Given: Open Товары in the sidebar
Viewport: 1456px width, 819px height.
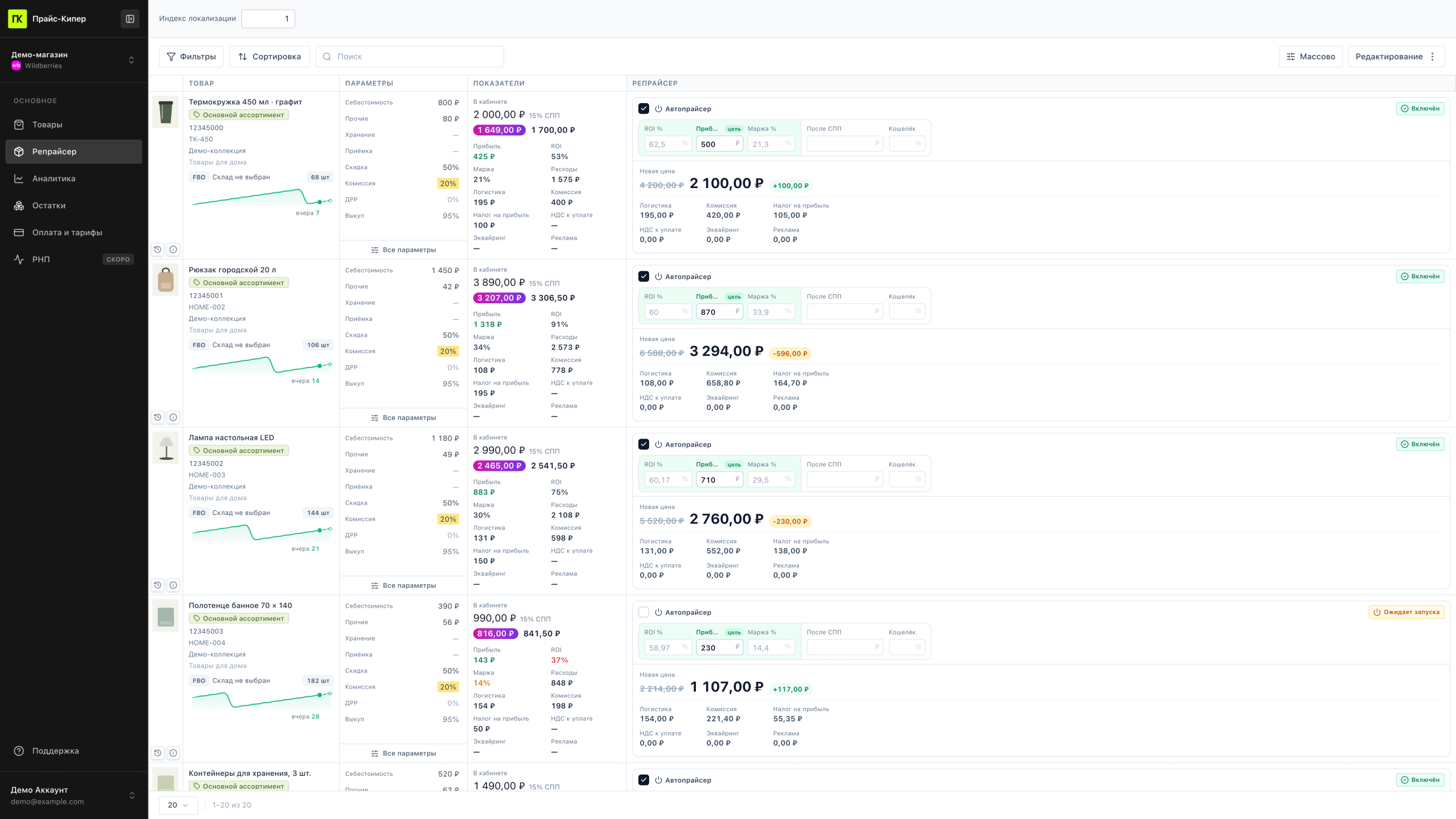Looking at the screenshot, I should (74, 124).
